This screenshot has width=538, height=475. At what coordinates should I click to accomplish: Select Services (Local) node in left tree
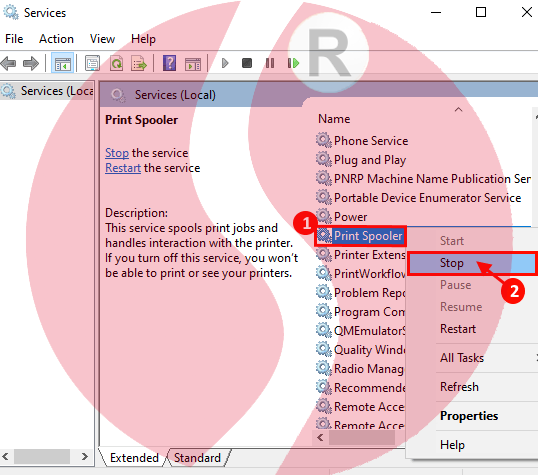[x=47, y=91]
